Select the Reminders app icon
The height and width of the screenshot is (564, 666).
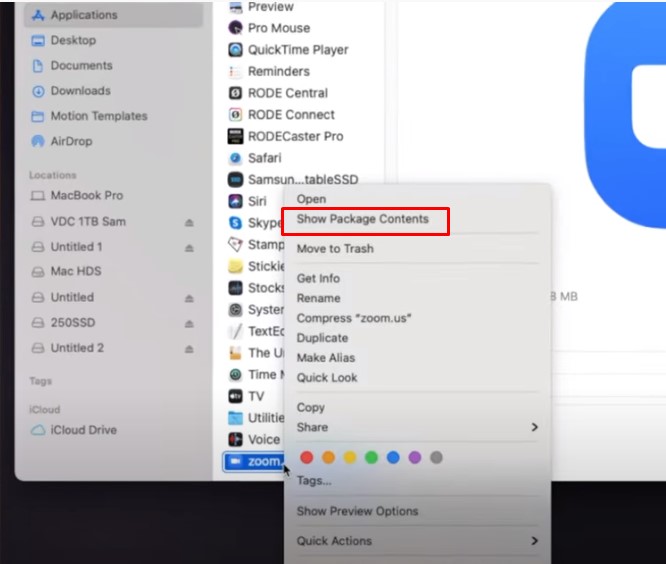235,71
